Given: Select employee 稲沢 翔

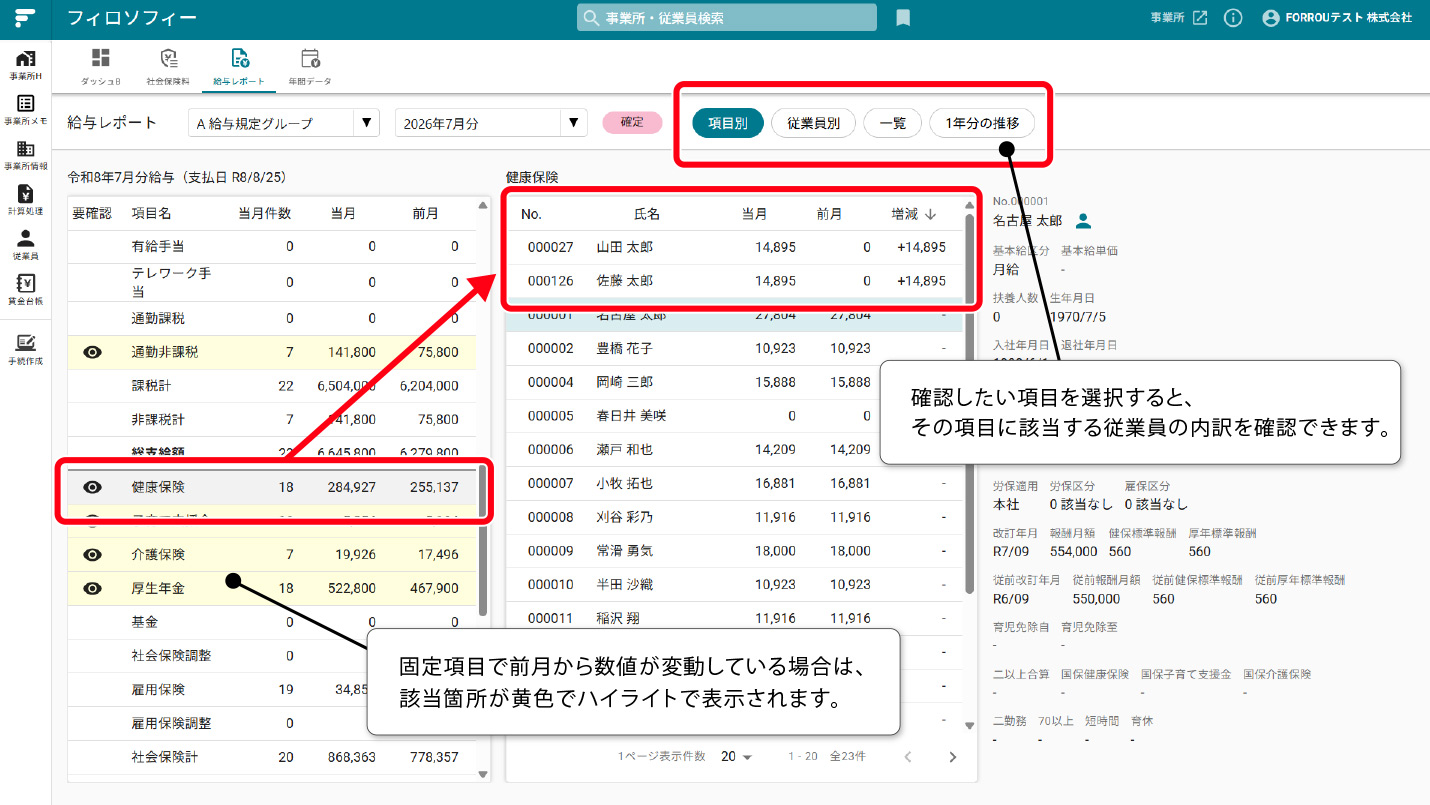Looking at the screenshot, I should pos(734,618).
